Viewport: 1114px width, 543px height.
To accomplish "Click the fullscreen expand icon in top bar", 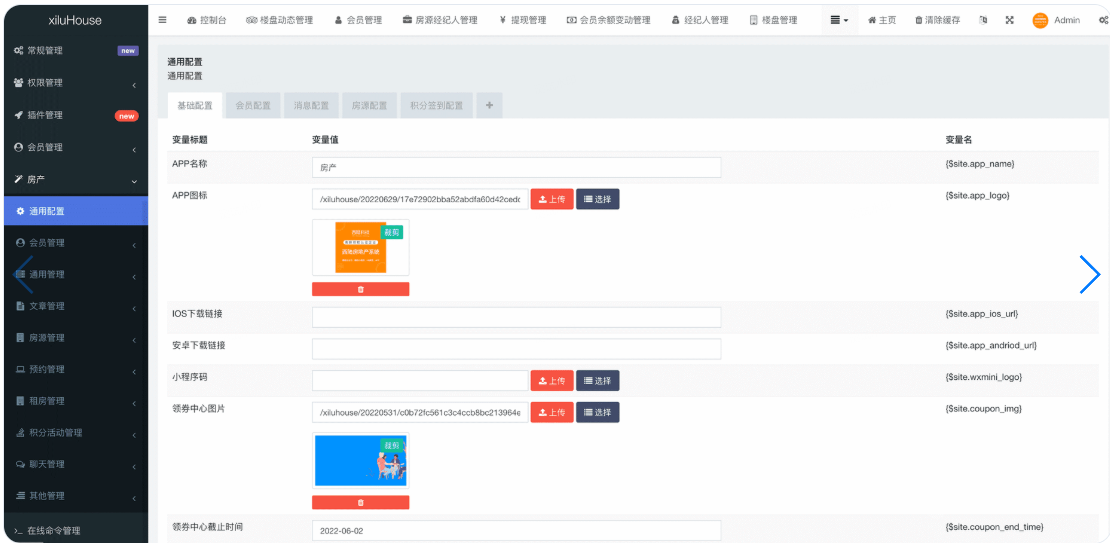I will (1009, 20).
